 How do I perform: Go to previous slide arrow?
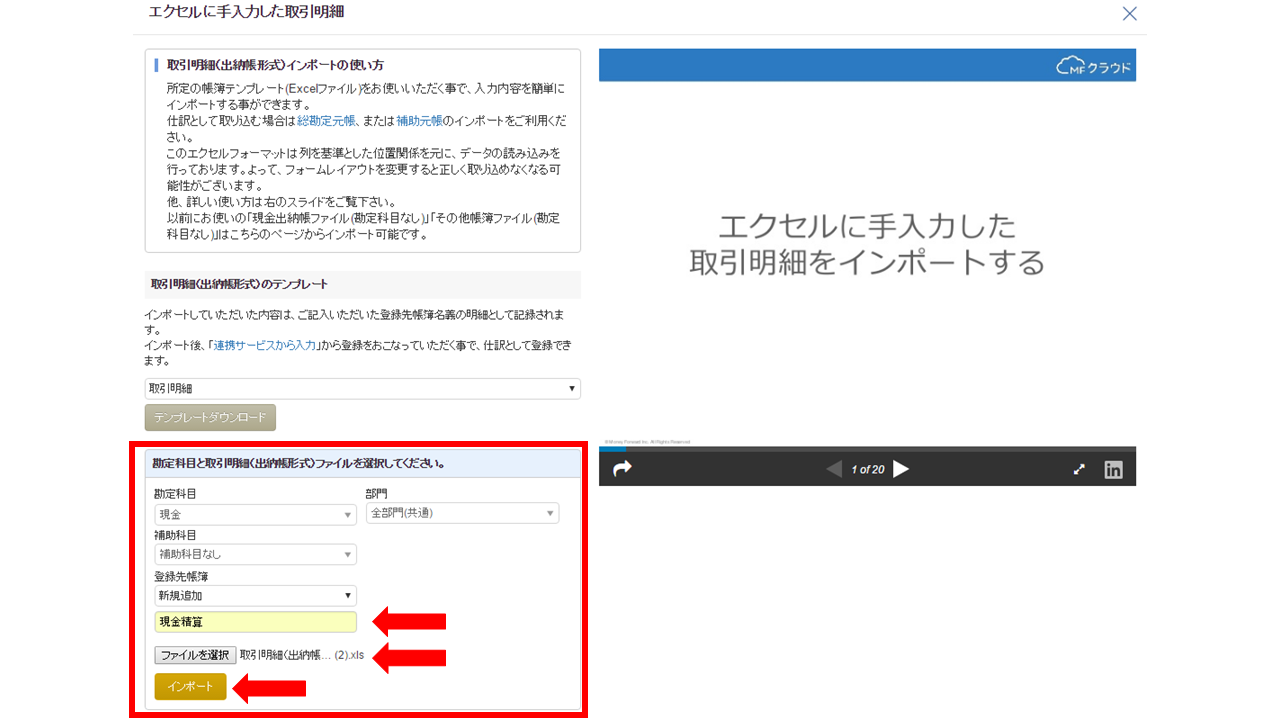(834, 469)
